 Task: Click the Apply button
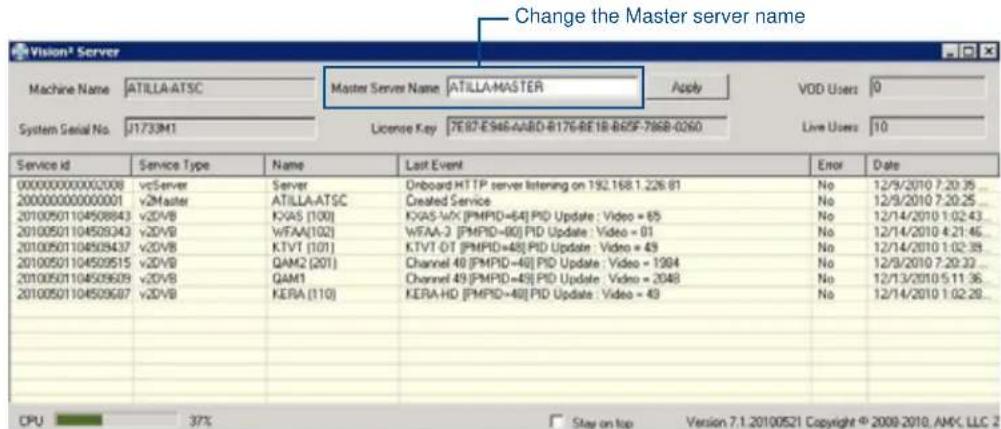pyautogui.click(x=687, y=87)
